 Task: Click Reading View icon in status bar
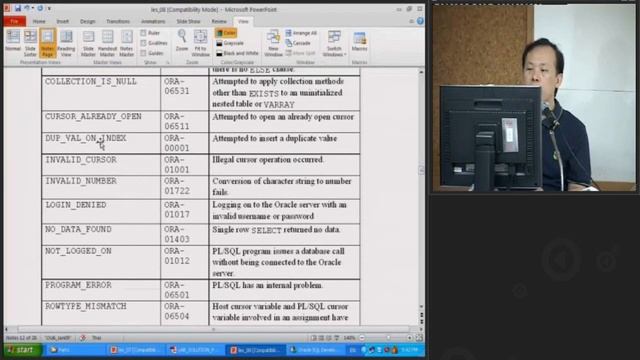pyautogui.click(x=329, y=338)
